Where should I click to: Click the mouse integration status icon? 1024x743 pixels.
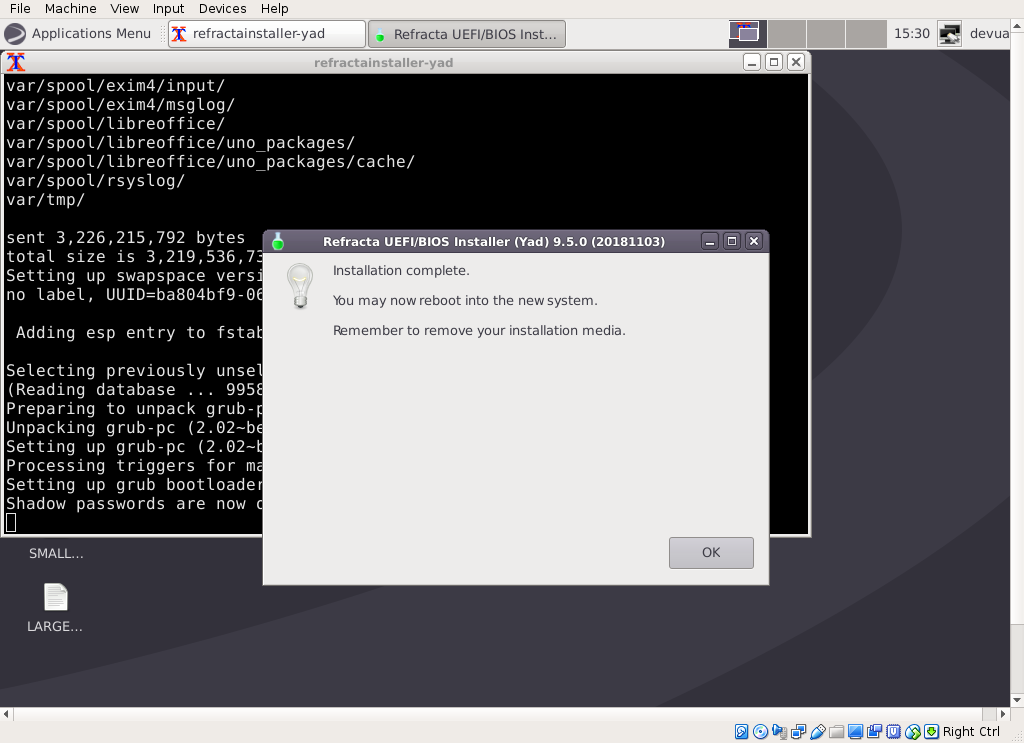913,732
